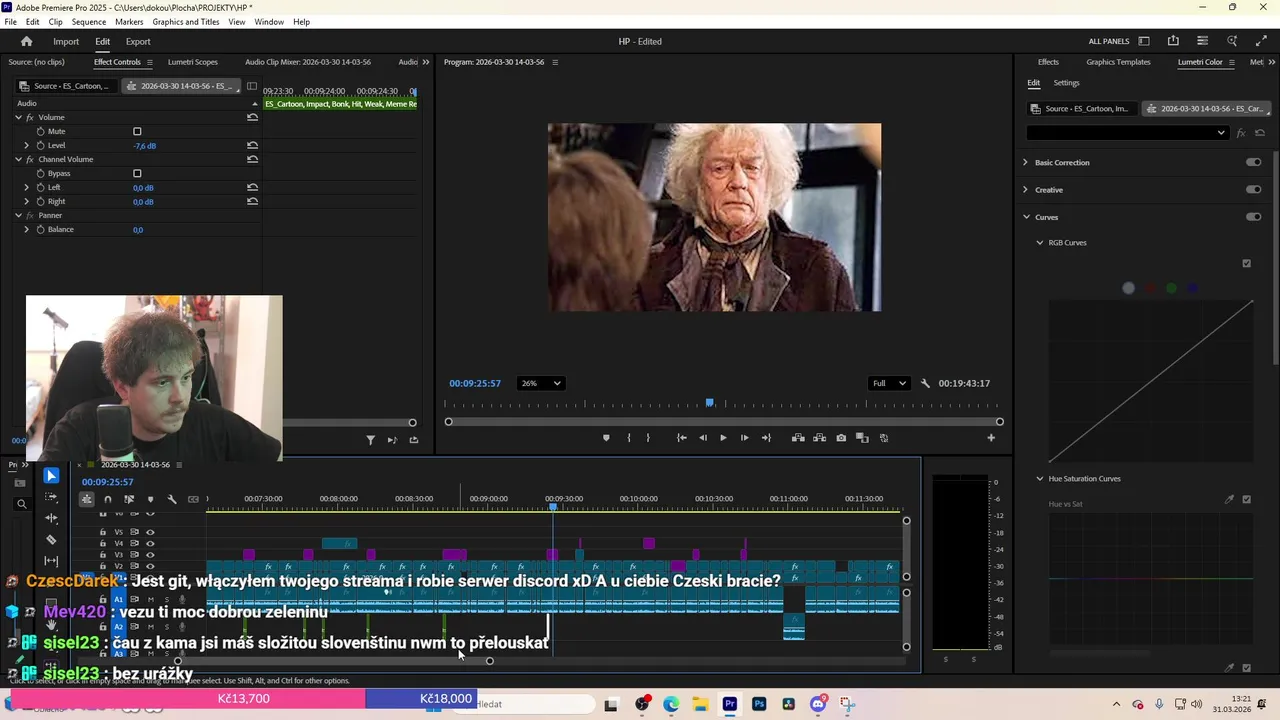Open the empty Lumetri effect dropdown
The image size is (1280, 720).
tap(1127, 133)
